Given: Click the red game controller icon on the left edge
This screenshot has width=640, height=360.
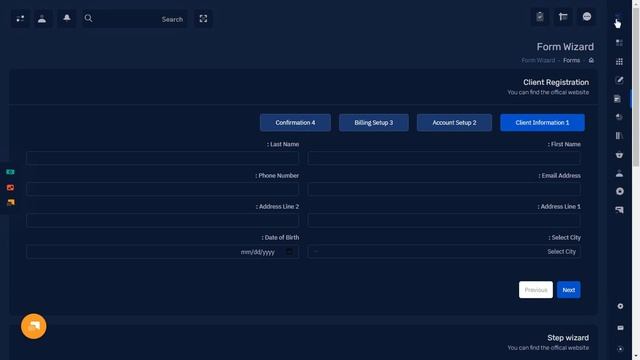Looking at the screenshot, I should [10, 188].
